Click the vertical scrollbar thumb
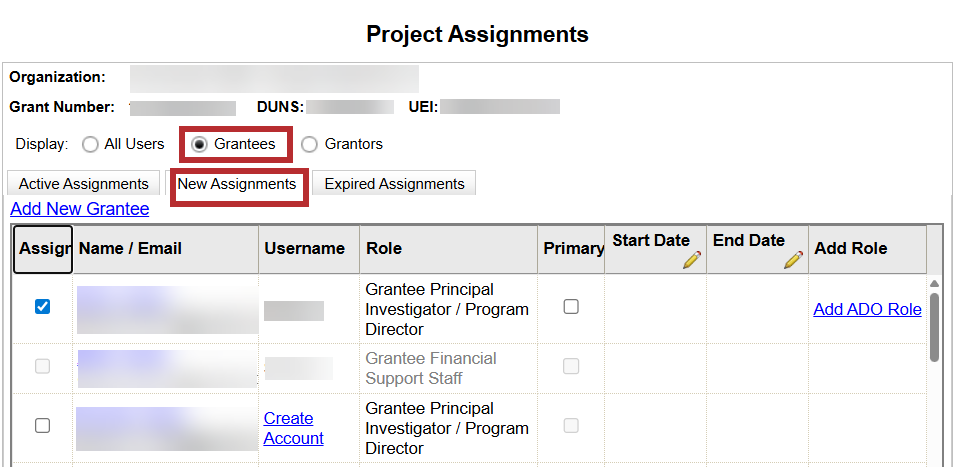 (934, 326)
